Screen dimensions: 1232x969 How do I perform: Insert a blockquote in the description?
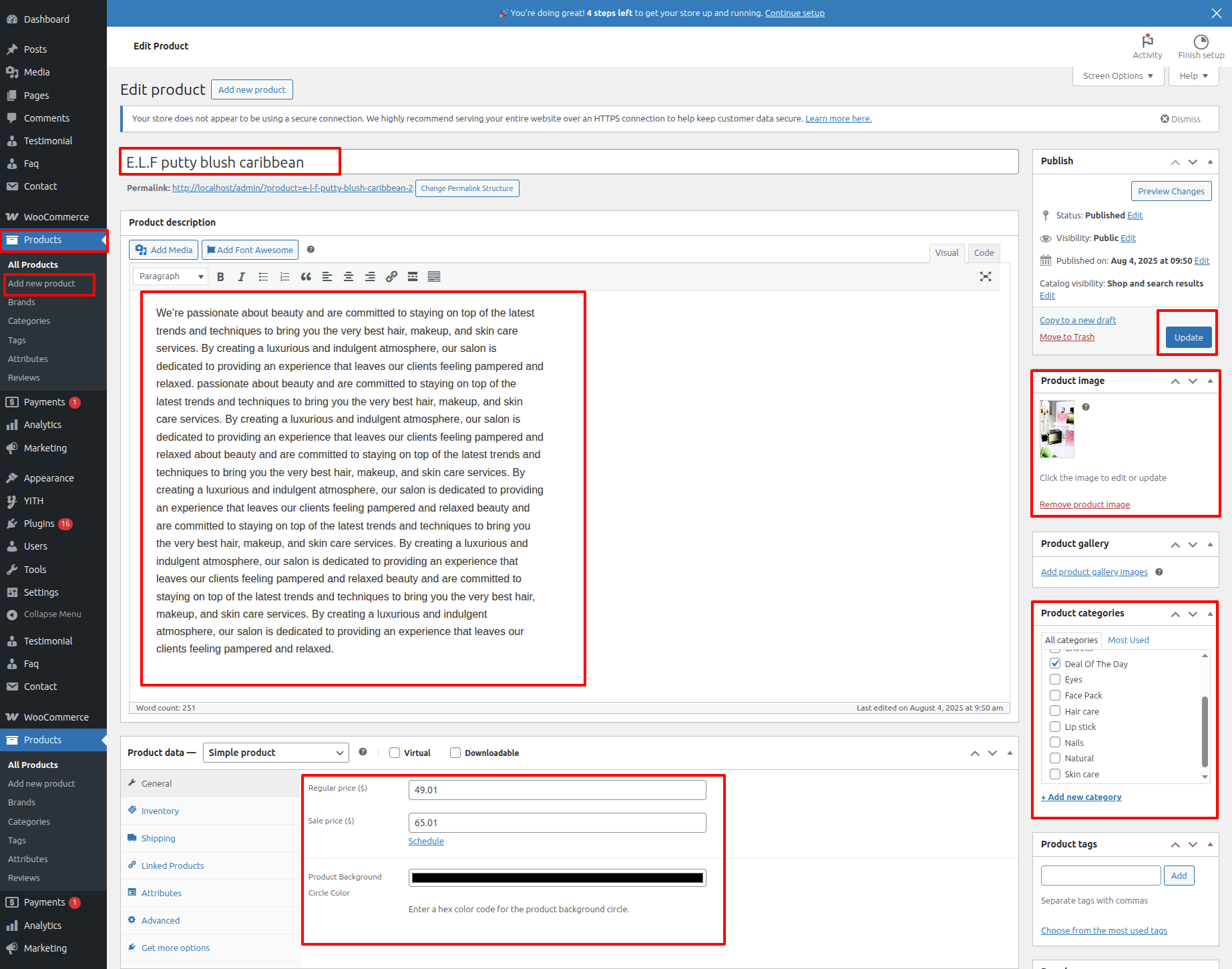pyautogui.click(x=306, y=276)
